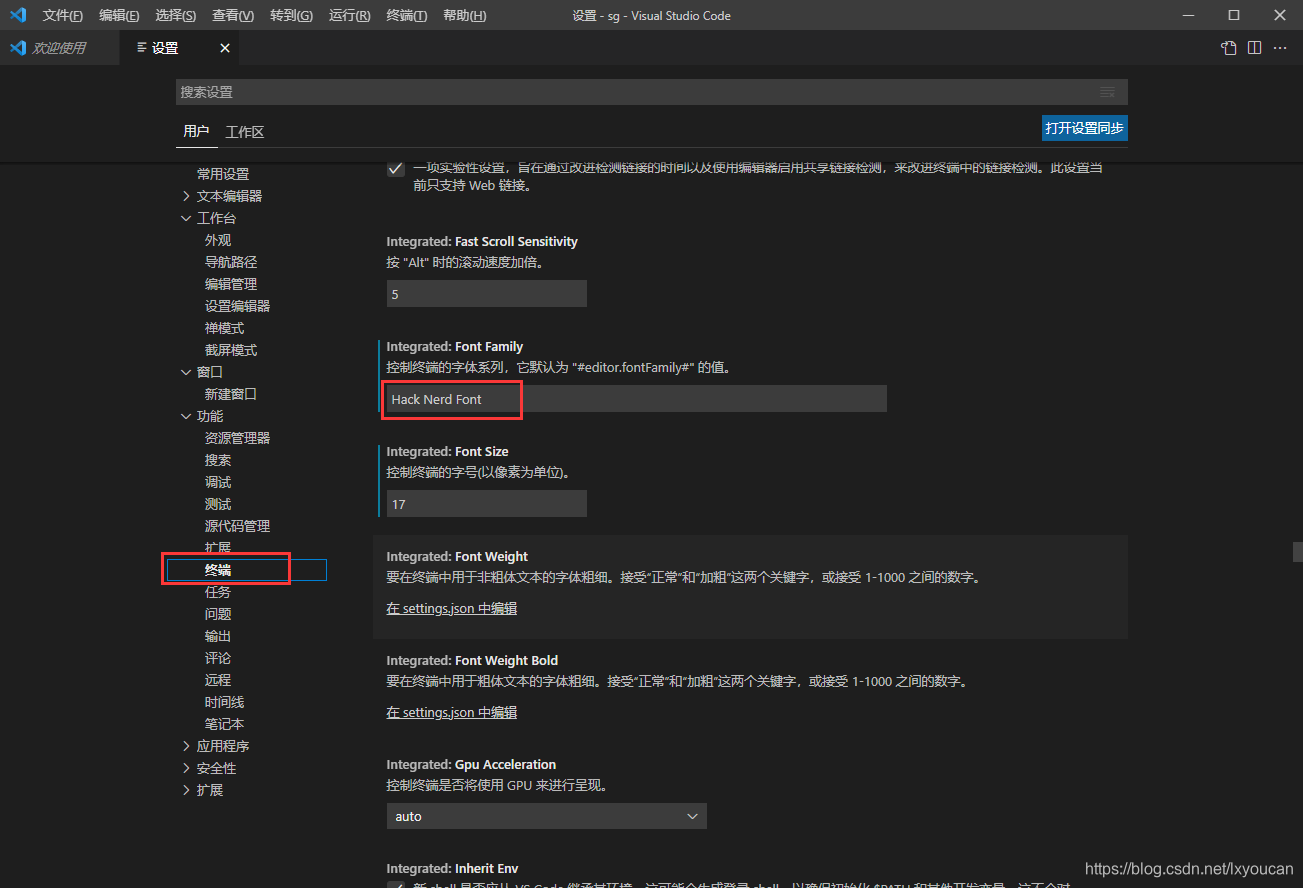Open the 转到(G) menu
Image resolution: width=1303 pixels, height=888 pixels.
pos(291,16)
